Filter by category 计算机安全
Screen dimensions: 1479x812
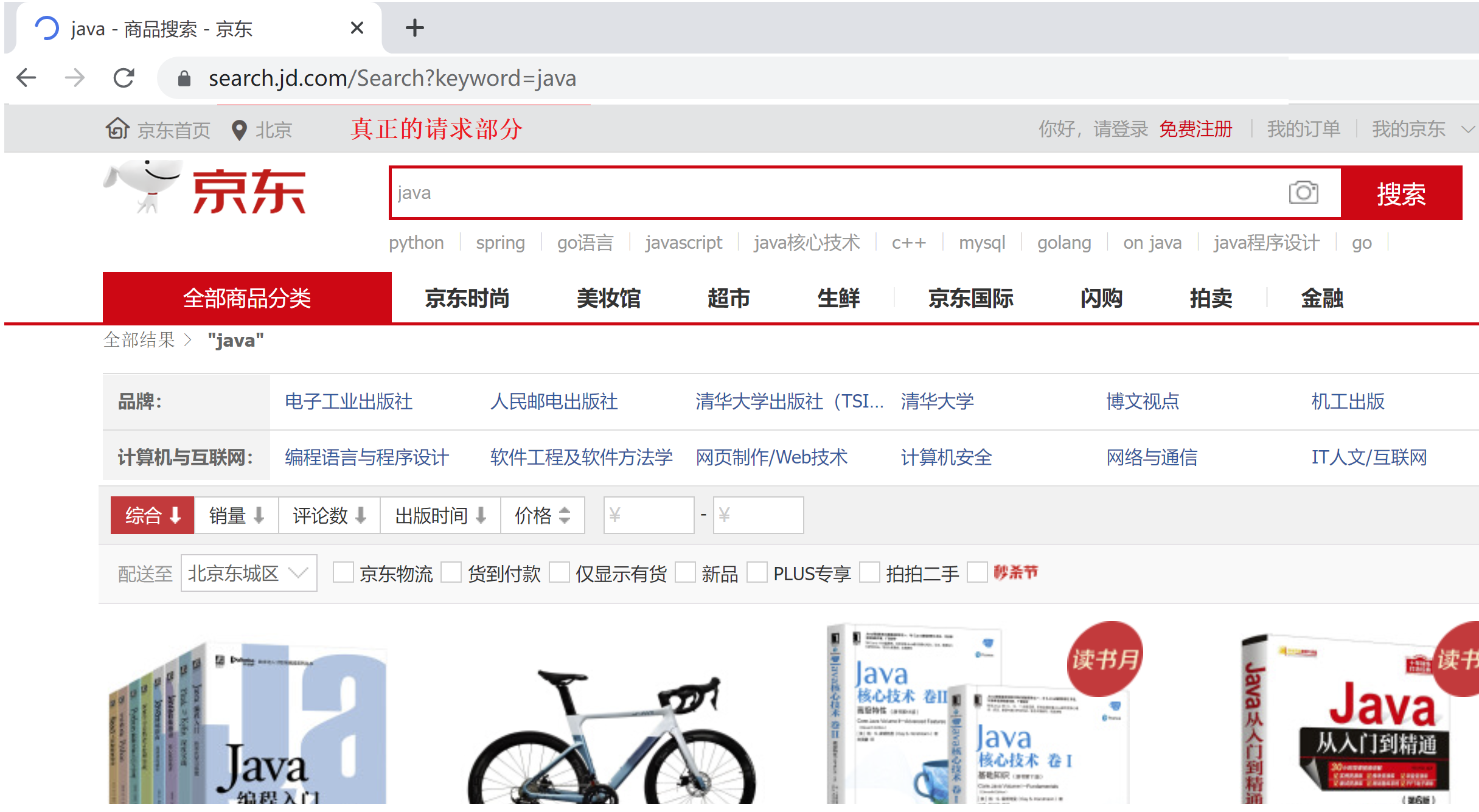pyautogui.click(x=946, y=457)
